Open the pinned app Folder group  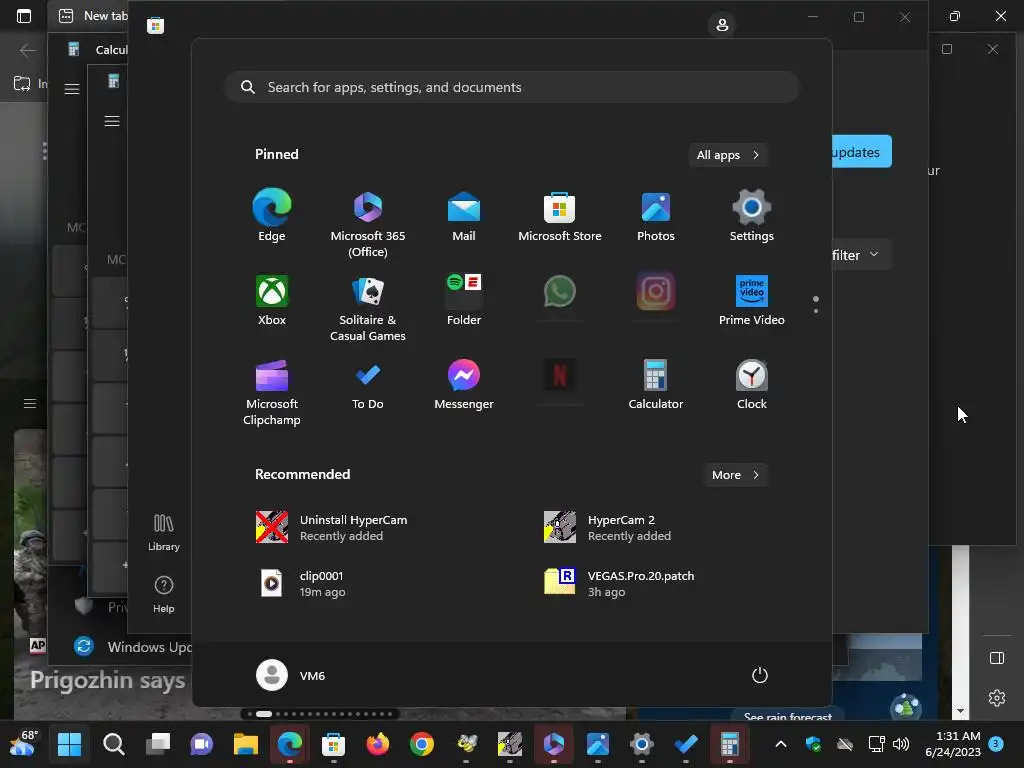[x=464, y=300]
